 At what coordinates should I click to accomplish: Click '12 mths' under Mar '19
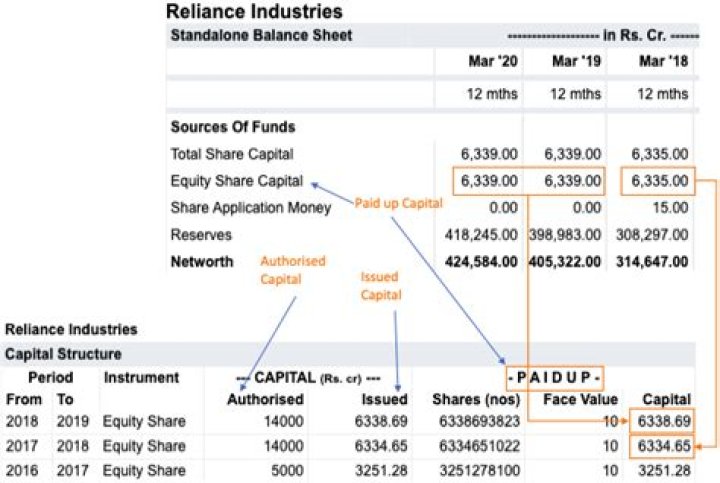coord(575,94)
